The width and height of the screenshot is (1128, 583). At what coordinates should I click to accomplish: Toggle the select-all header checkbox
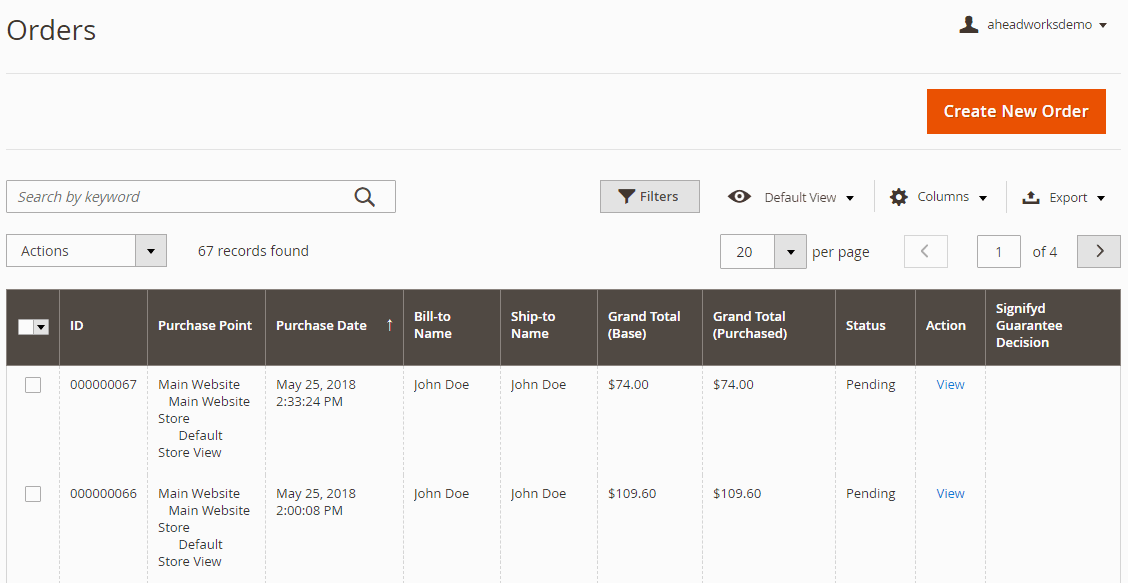[26, 327]
